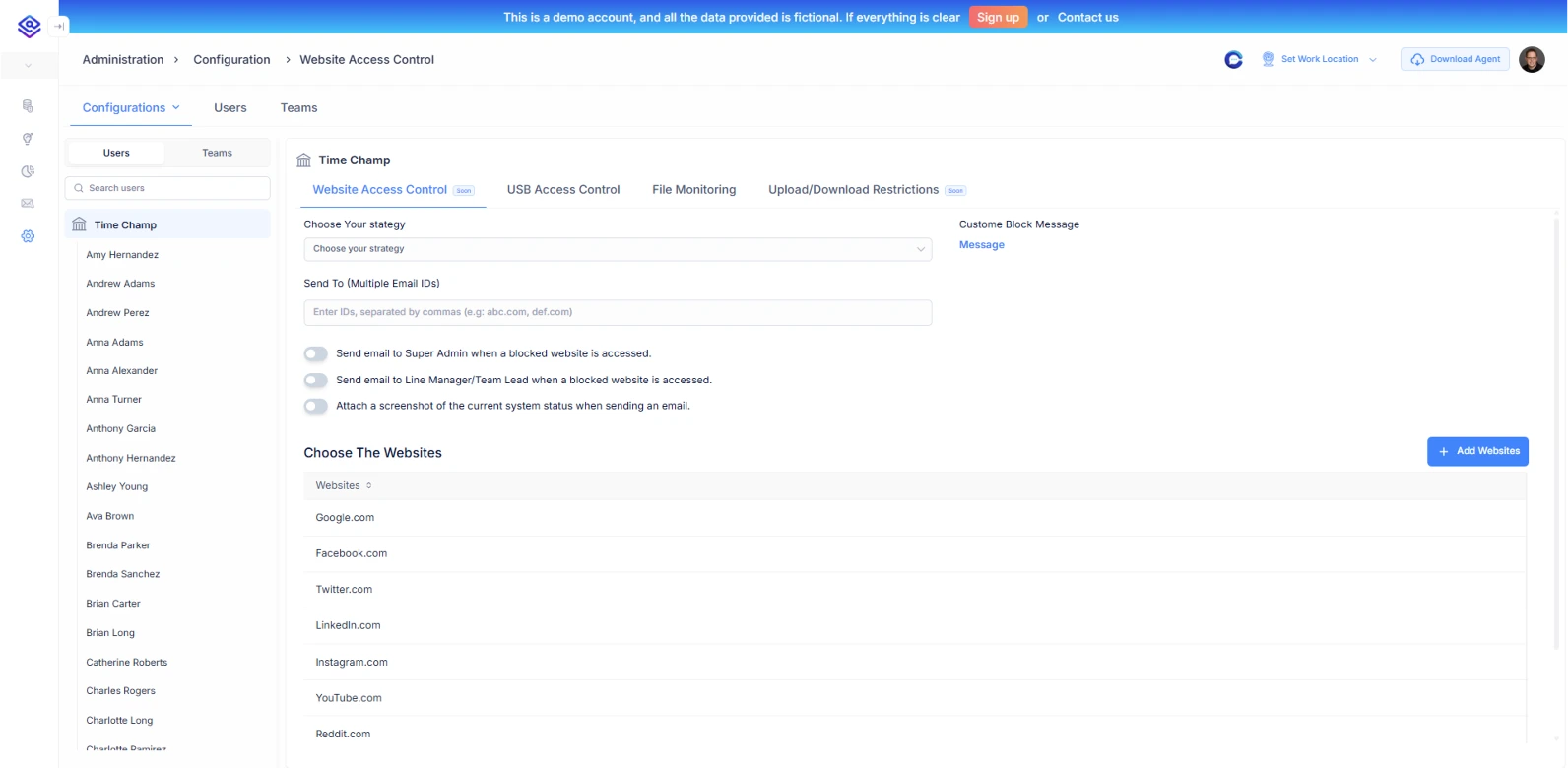Select user Andrew Adams
This screenshot has width=1568, height=768.
(120, 284)
